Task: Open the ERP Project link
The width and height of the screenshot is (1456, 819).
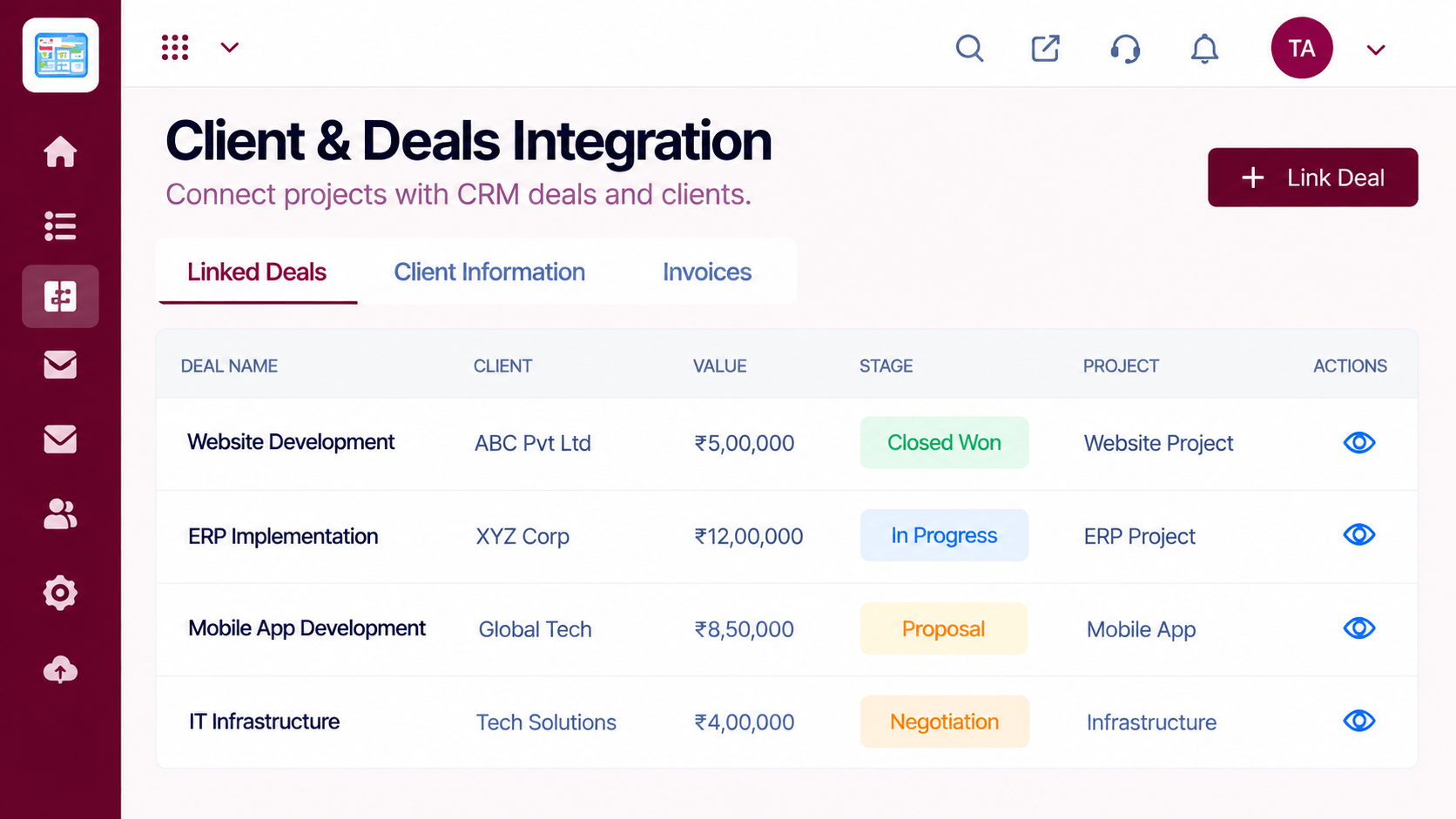Action: pyautogui.click(x=1139, y=536)
